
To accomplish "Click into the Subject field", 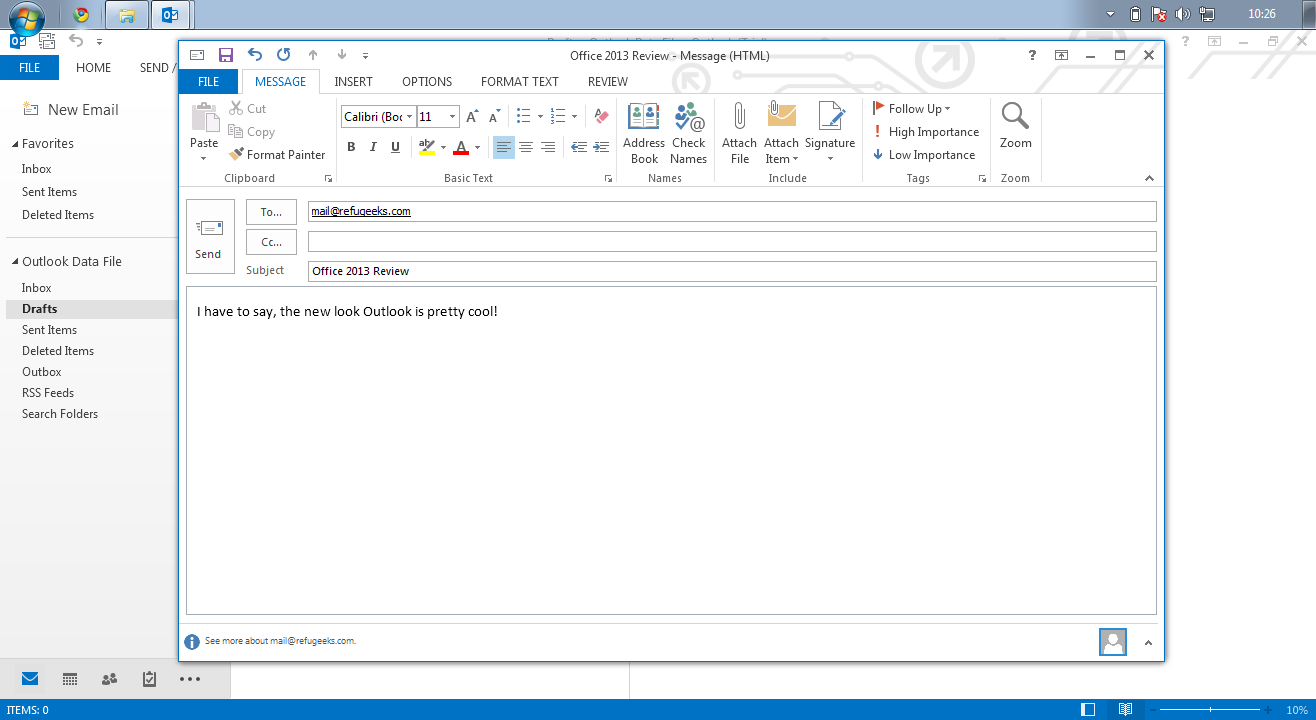I will 730,271.
